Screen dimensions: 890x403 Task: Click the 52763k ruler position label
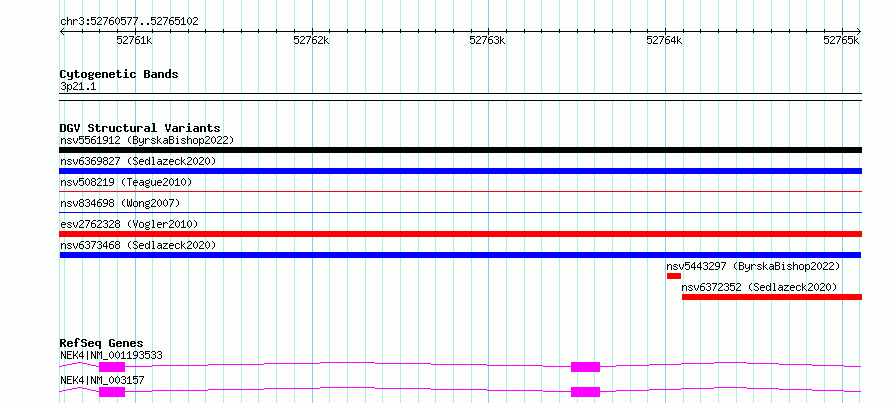click(x=488, y=40)
